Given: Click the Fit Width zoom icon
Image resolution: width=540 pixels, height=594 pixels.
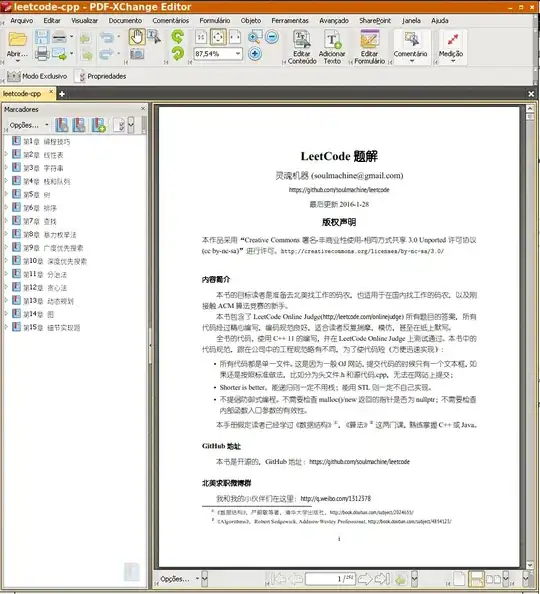Looking at the screenshot, I should 235,37.
